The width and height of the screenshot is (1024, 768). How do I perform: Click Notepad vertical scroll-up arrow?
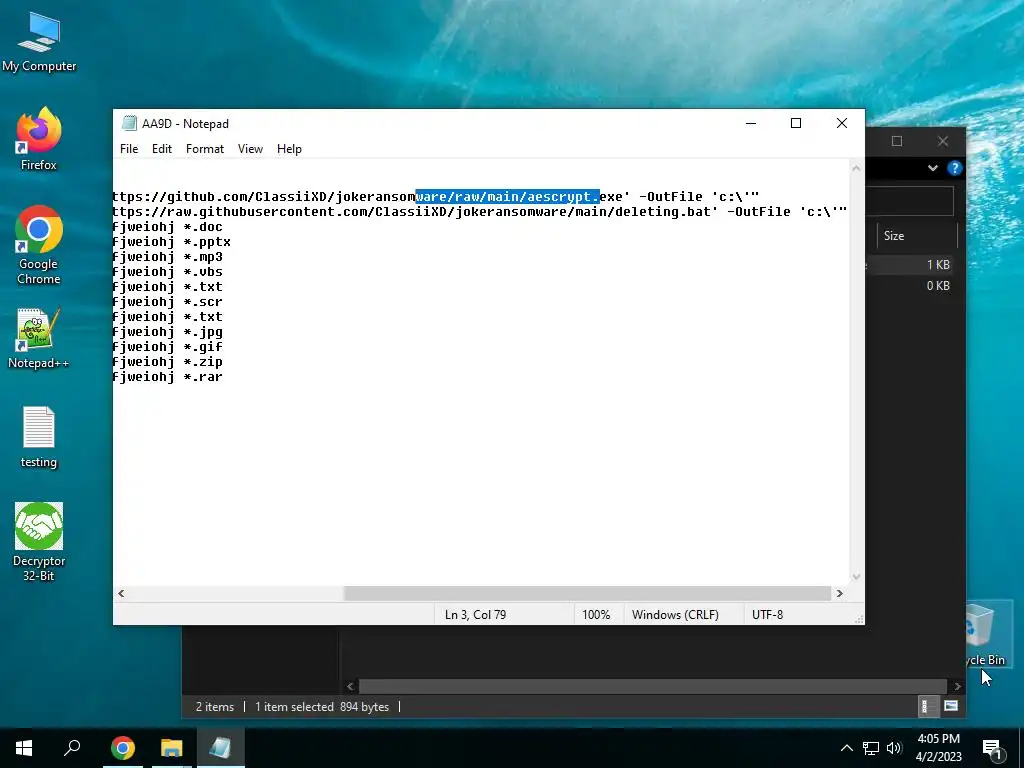856,168
